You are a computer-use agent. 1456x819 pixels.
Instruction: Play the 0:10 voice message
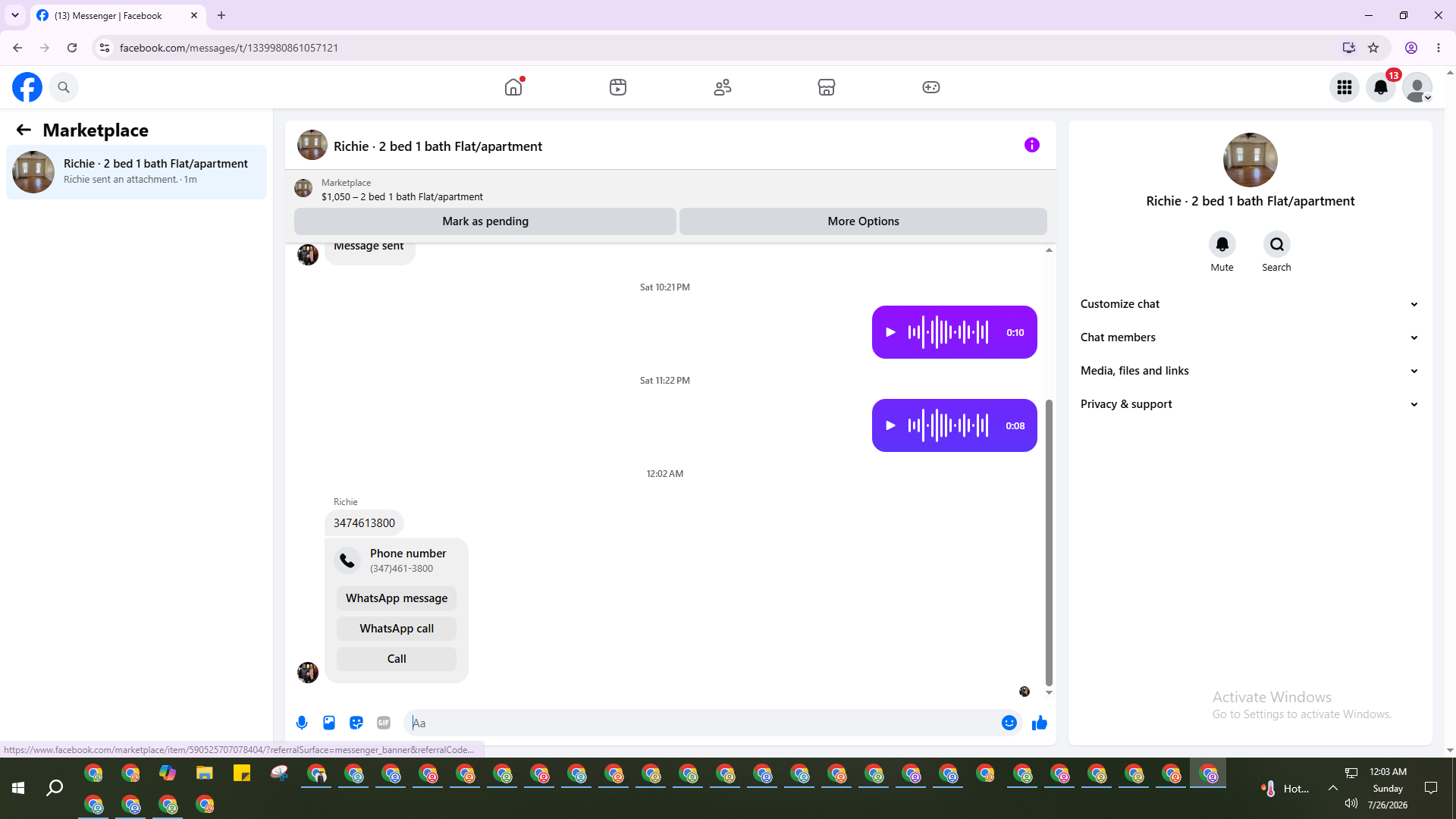point(891,332)
